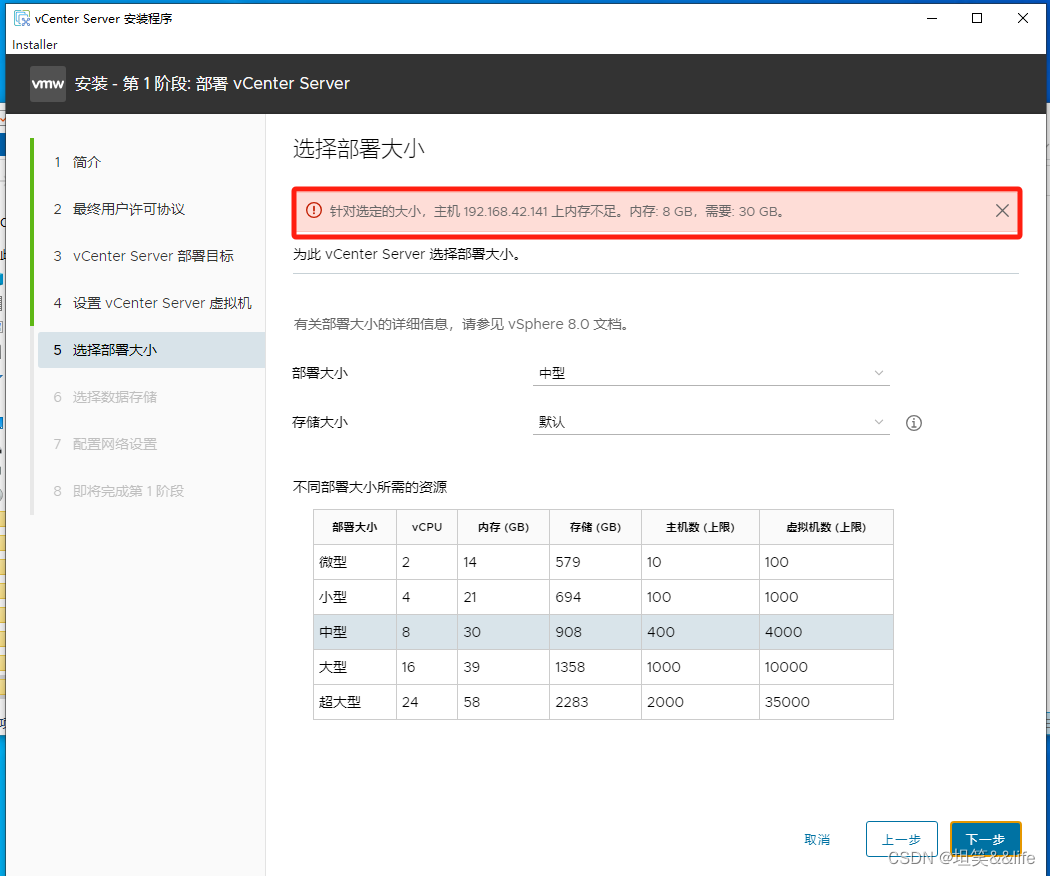Click the 虚拟机数 (上限) column header
Image resolution: width=1050 pixels, height=876 pixels.
pyautogui.click(x=826, y=527)
